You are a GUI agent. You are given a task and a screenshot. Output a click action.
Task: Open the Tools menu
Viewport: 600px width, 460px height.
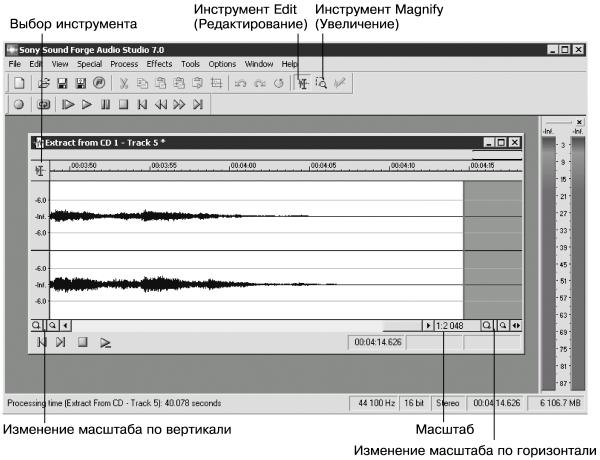pos(190,64)
